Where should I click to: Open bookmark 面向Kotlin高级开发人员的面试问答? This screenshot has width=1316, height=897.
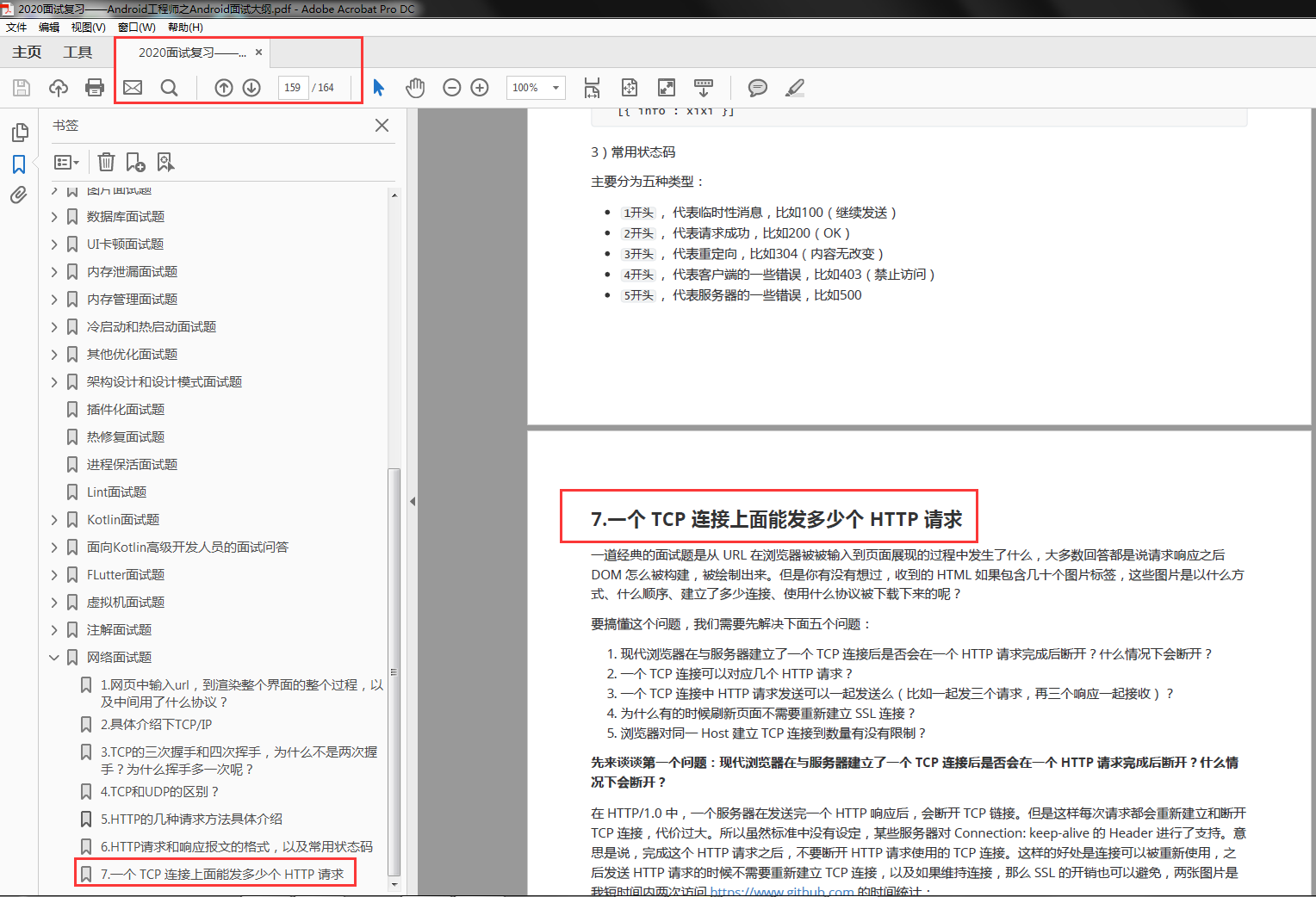188,547
